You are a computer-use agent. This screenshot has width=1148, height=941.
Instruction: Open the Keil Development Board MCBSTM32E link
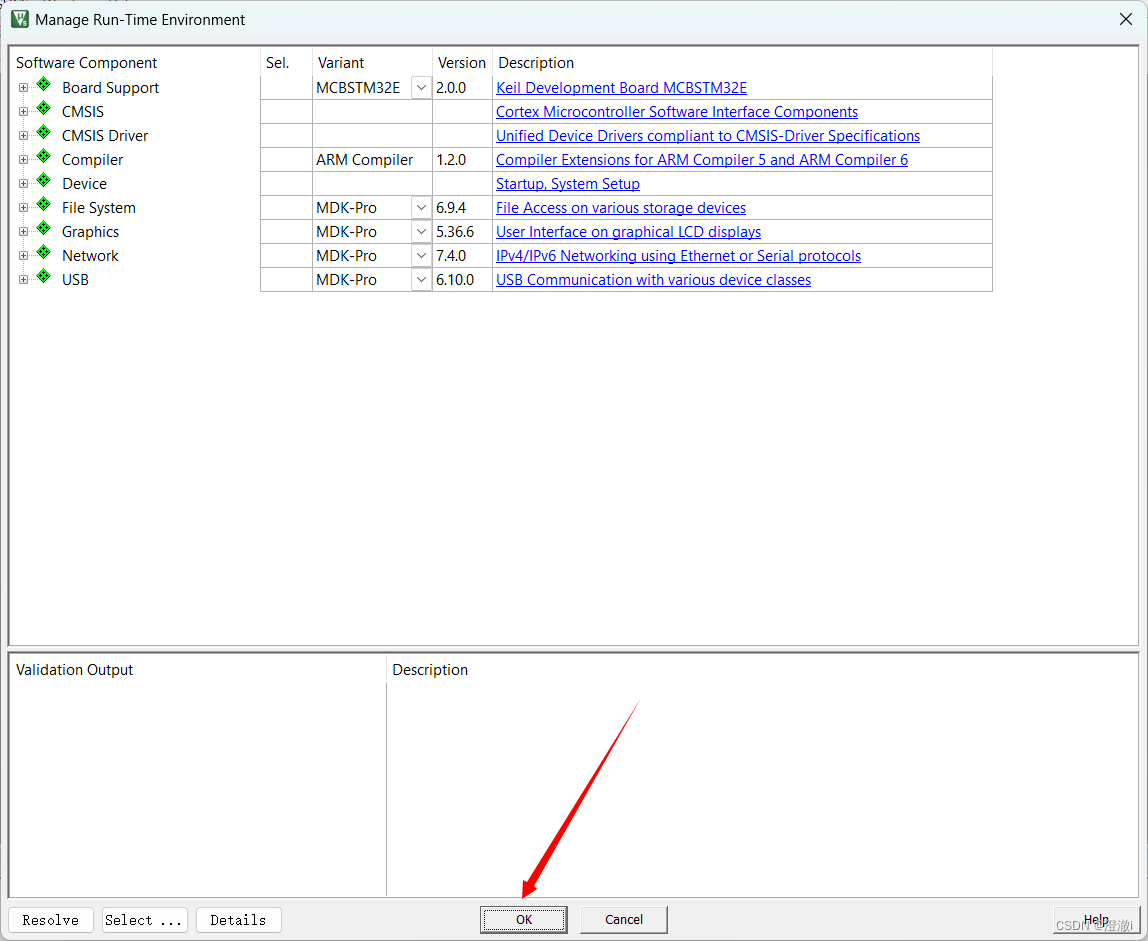click(622, 88)
